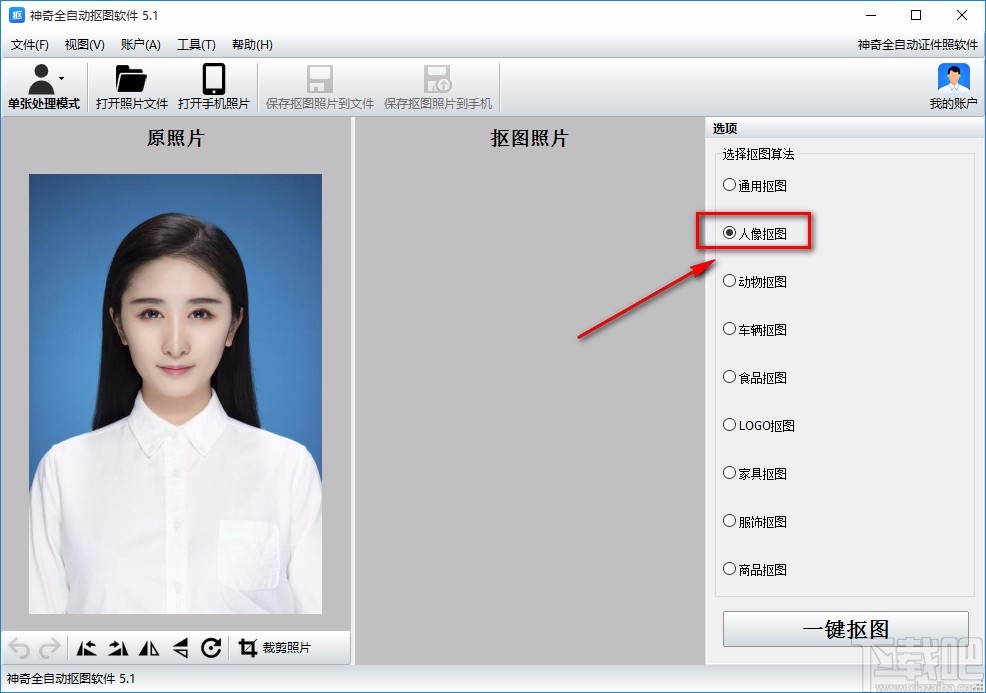Screen dimensions: 986x693
Task: Open the mode dropdown arrow beside 单张处理模式
Action: [x=62, y=78]
